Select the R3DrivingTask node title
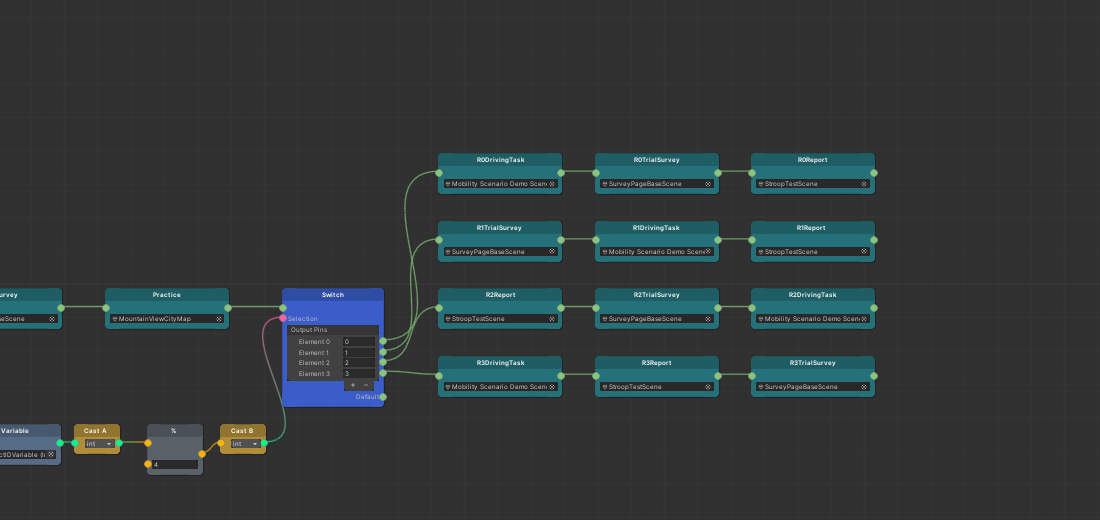This screenshot has height=520, width=1100. coord(500,363)
